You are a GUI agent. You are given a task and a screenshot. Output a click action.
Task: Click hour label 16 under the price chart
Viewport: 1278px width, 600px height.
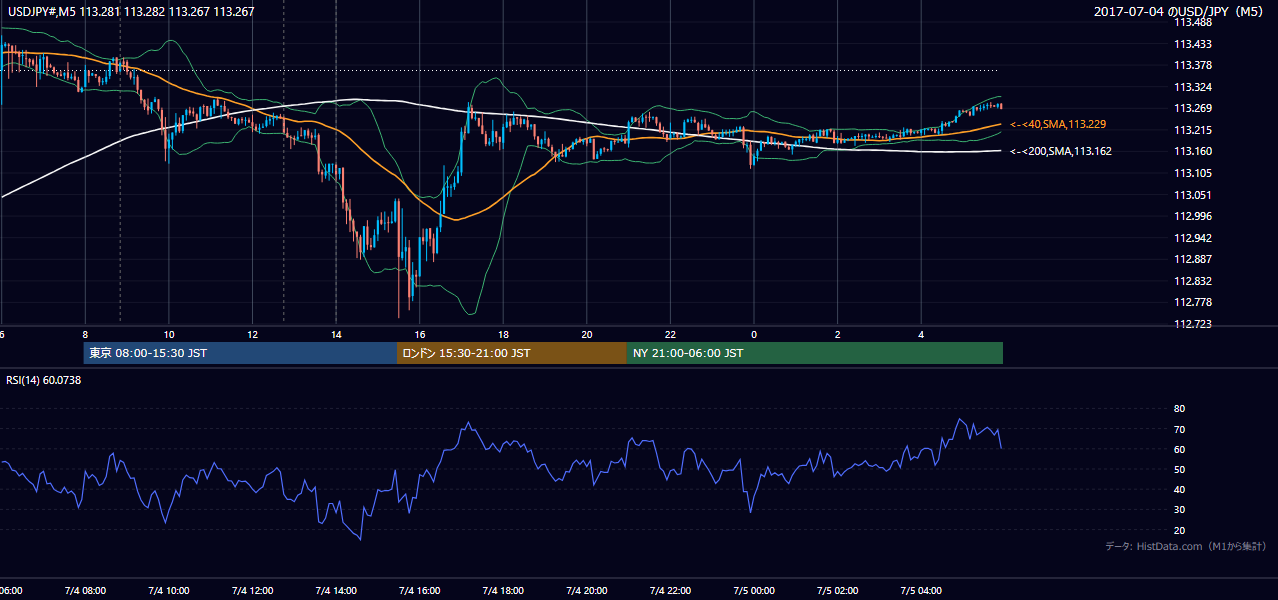[x=420, y=334]
